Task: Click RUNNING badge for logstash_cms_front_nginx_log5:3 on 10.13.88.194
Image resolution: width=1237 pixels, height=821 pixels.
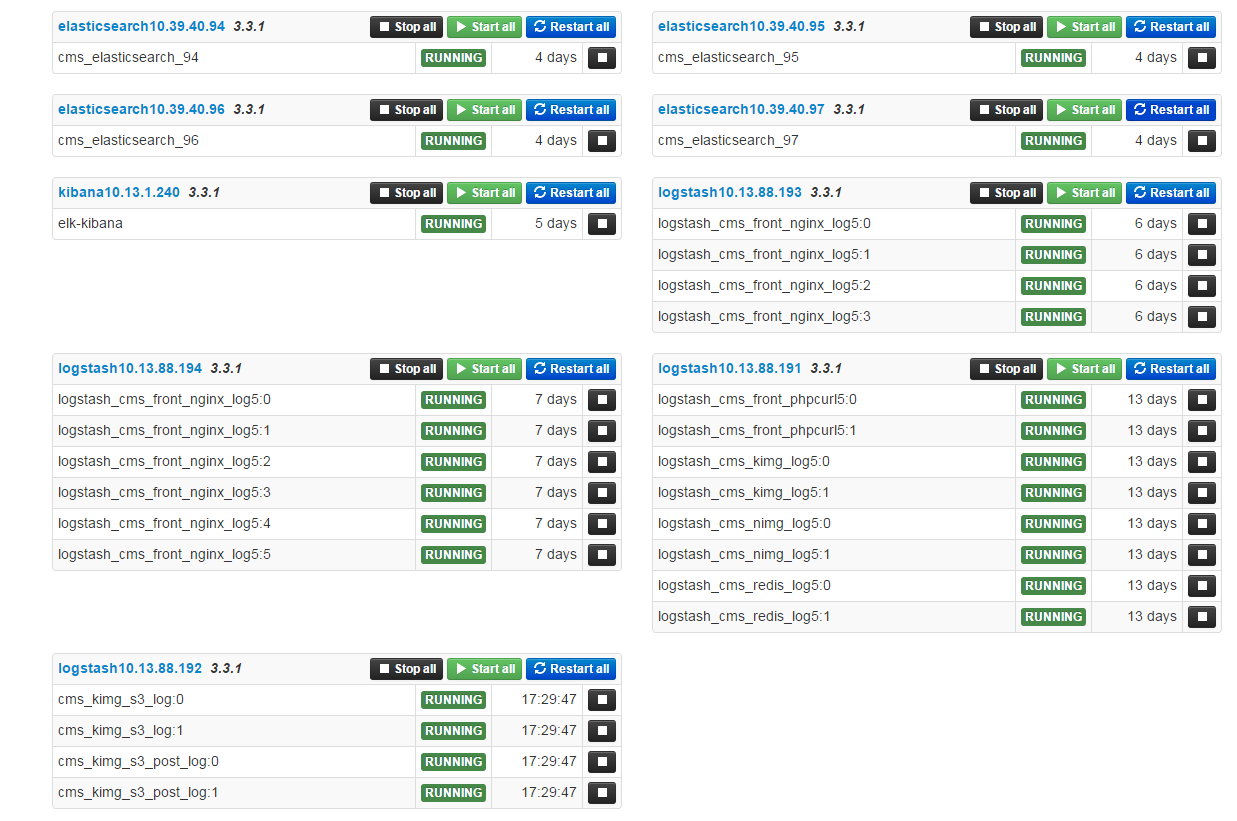Action: tap(453, 493)
